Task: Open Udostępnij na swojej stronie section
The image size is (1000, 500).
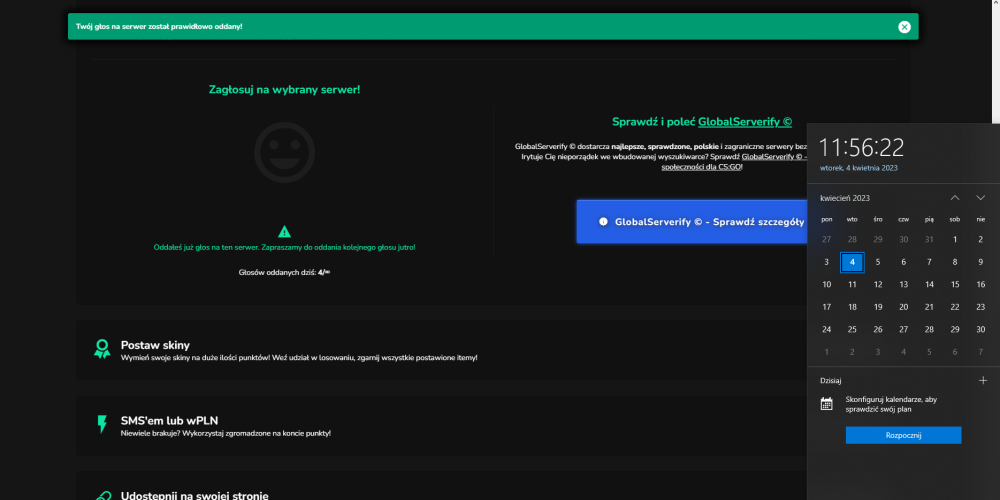Action: (441, 486)
